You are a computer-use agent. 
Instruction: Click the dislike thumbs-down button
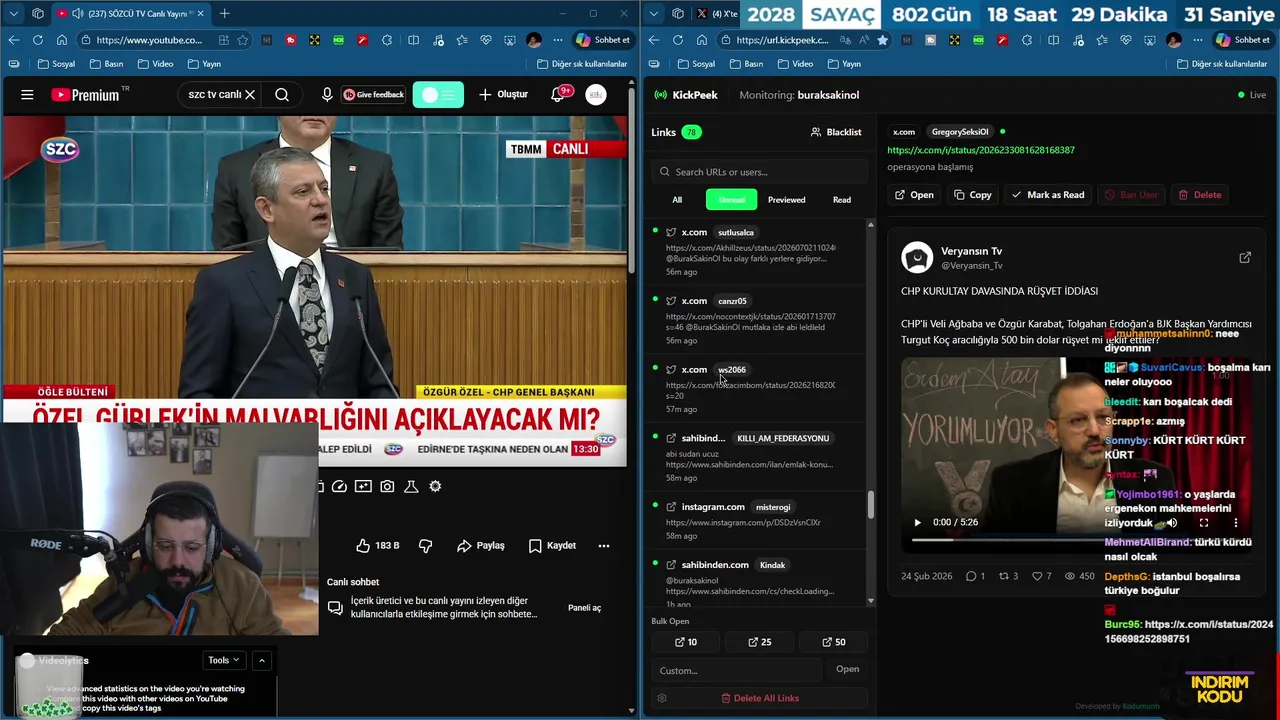tap(425, 546)
